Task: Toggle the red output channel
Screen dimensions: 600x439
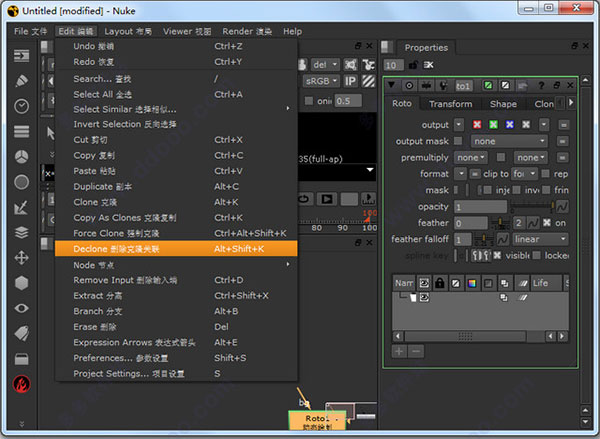Action: coord(477,124)
